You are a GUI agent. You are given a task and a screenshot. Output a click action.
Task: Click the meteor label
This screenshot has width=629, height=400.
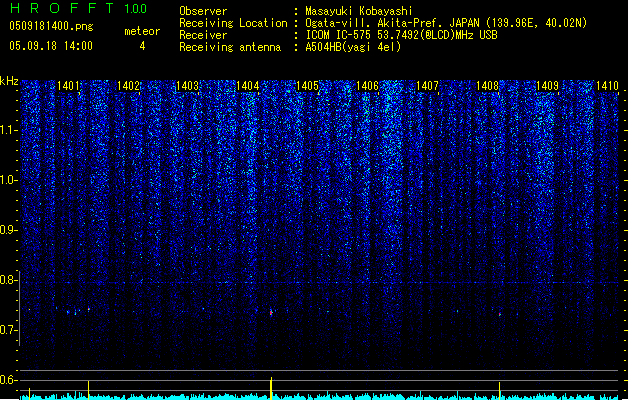point(142,31)
